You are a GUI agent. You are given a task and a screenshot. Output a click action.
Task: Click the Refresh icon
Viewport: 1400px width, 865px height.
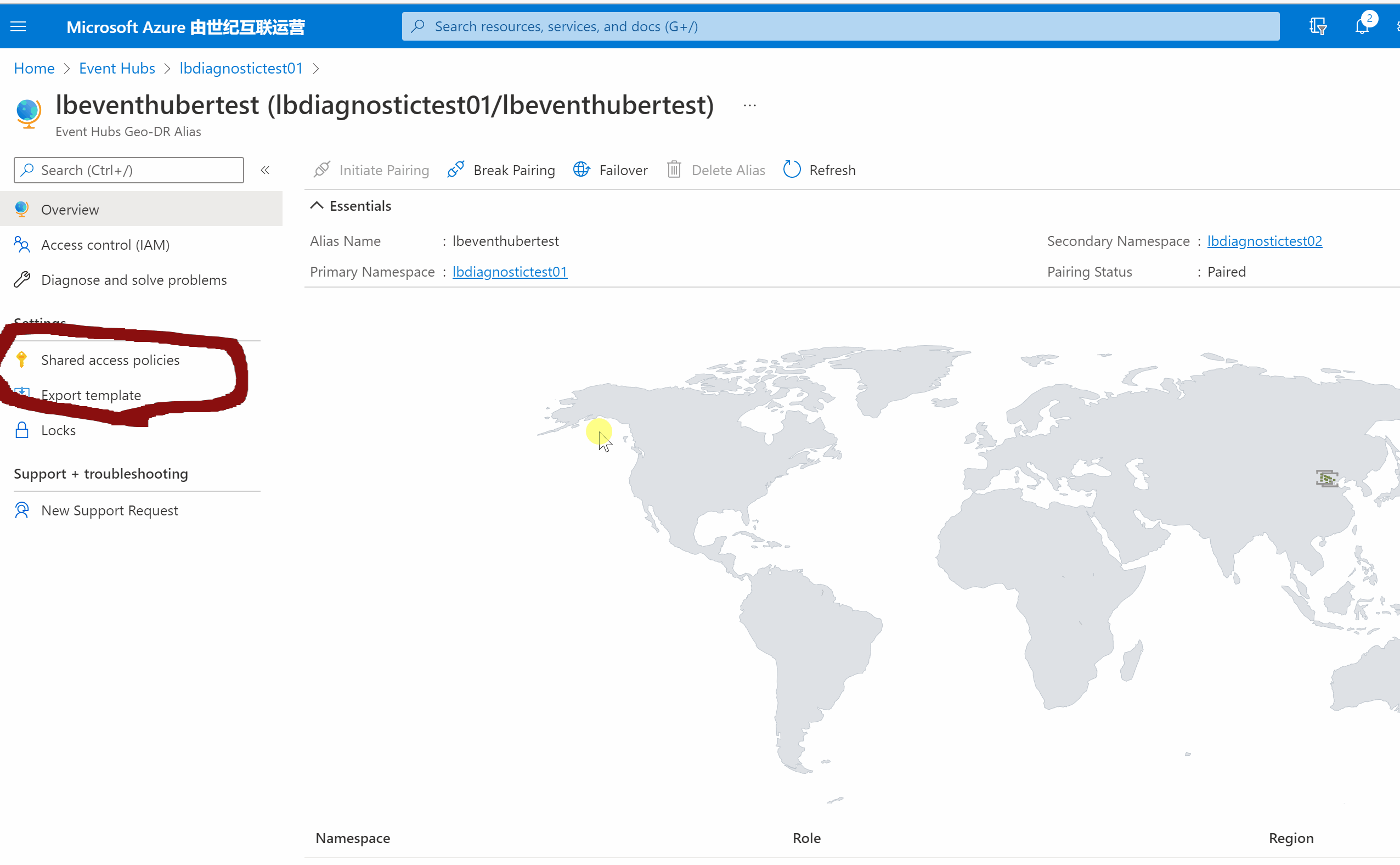(x=792, y=170)
